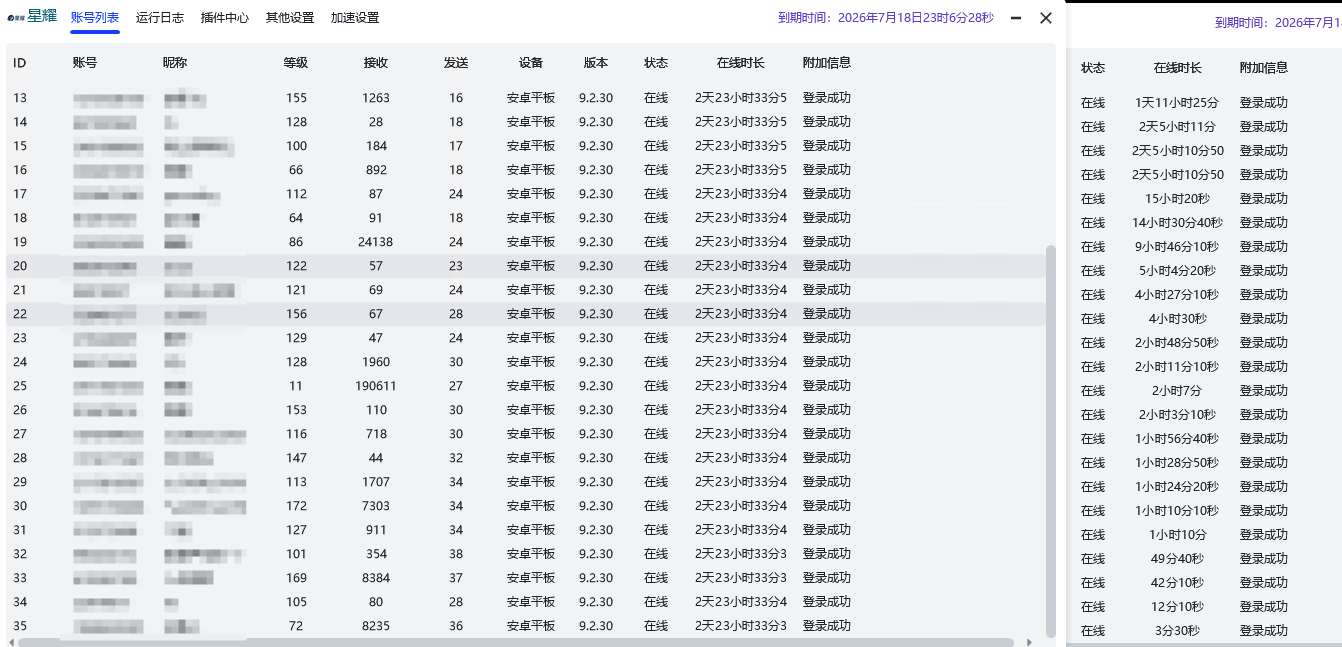Click the account list's vertical scrollbar thumb
This screenshot has height=647, width=1342.
1050,440
